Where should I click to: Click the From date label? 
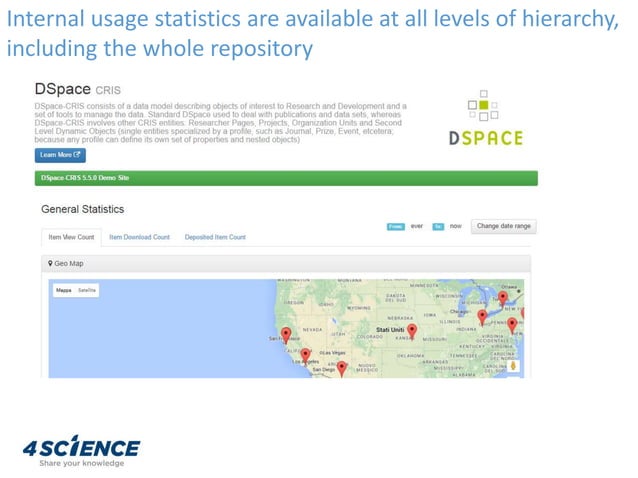click(x=395, y=227)
